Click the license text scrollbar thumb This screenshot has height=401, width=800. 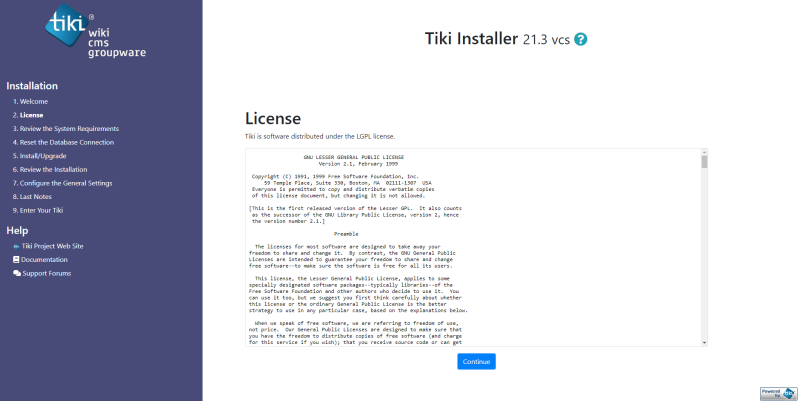pos(705,162)
